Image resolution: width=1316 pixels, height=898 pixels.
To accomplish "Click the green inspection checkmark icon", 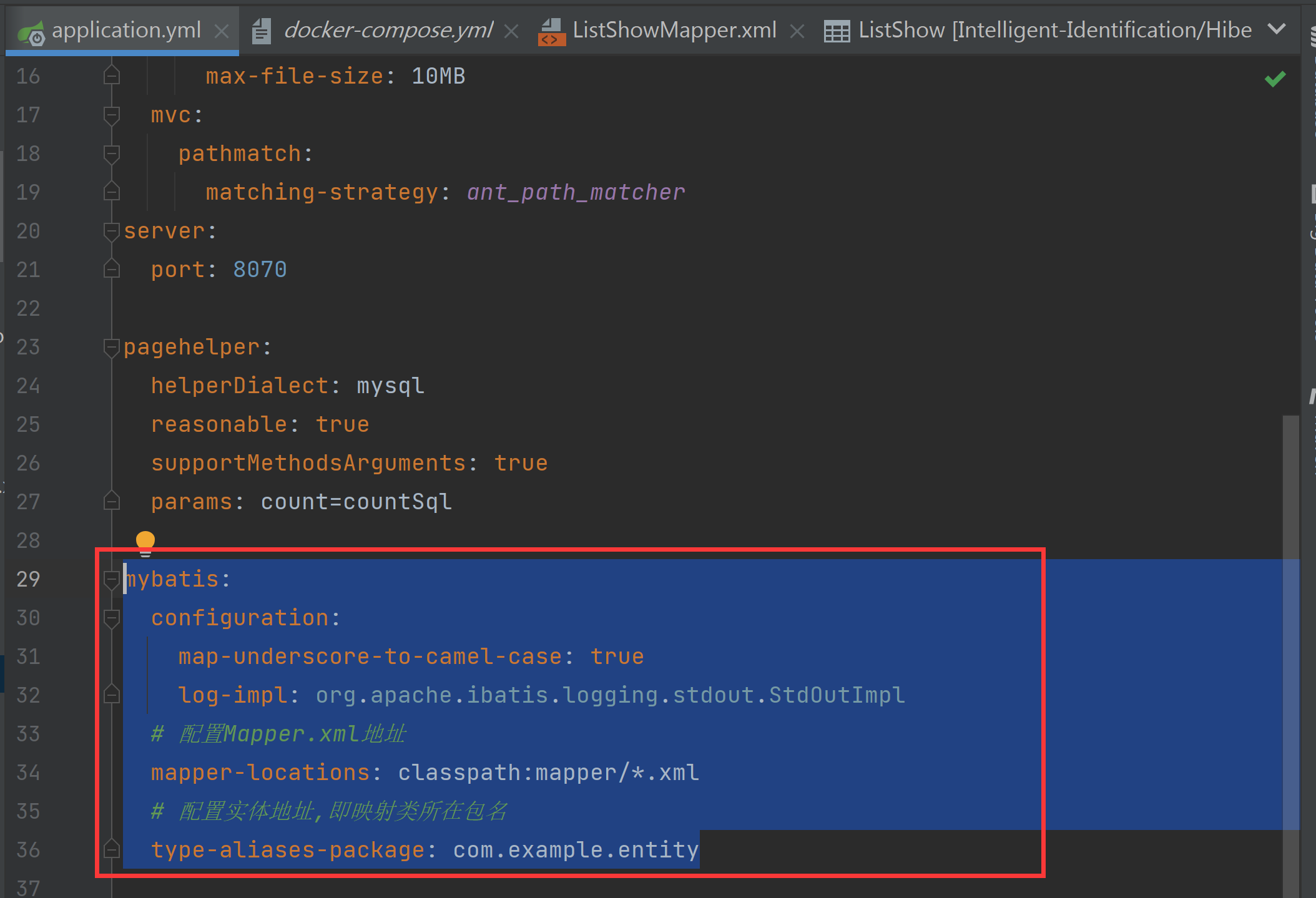I will 1275,79.
